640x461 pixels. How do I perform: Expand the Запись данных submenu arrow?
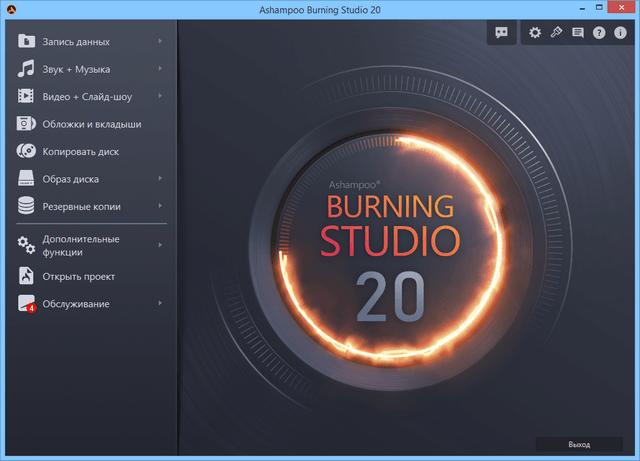click(x=160, y=42)
